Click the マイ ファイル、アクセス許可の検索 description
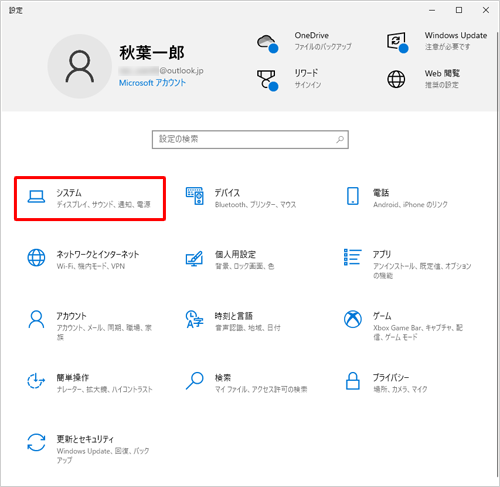The image size is (500, 487). pos(261,389)
